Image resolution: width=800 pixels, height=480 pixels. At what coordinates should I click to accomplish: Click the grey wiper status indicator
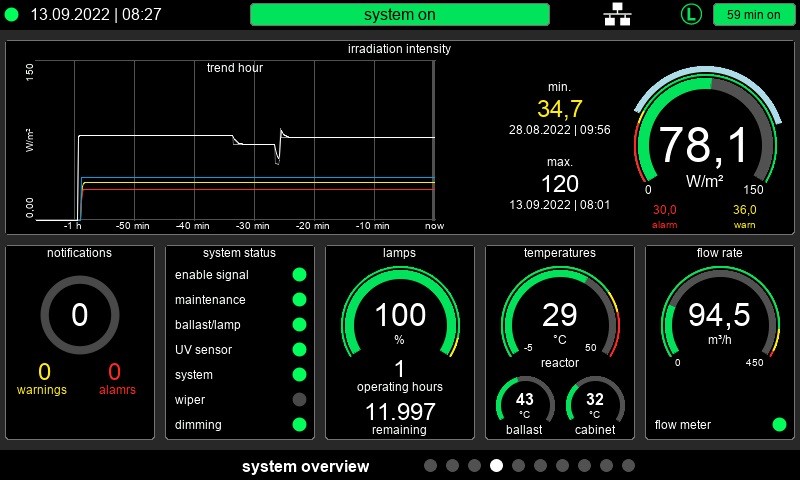coord(299,399)
